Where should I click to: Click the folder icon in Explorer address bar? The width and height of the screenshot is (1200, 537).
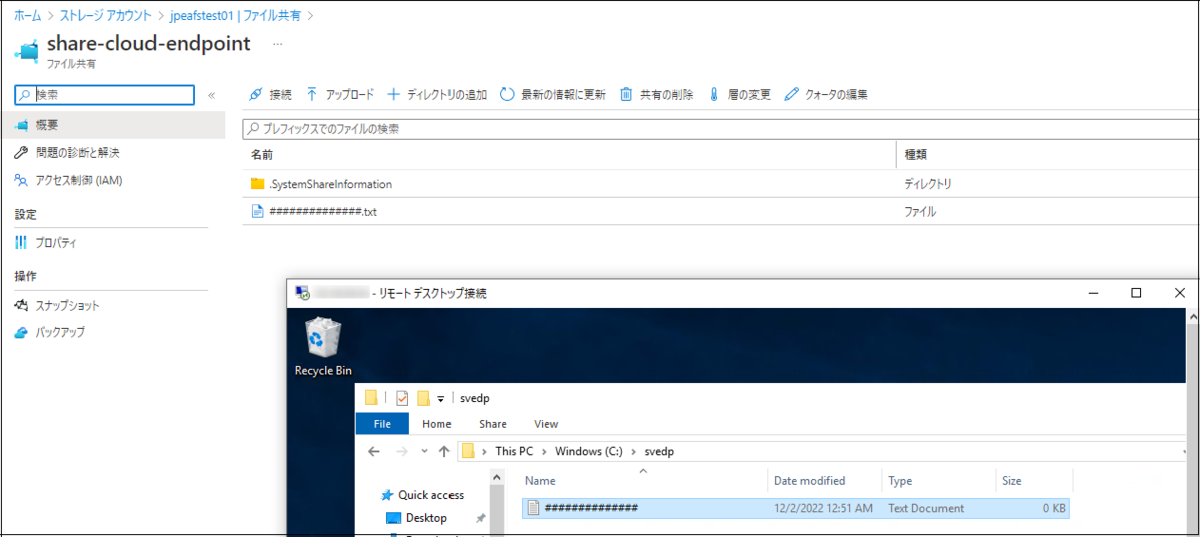click(467, 452)
